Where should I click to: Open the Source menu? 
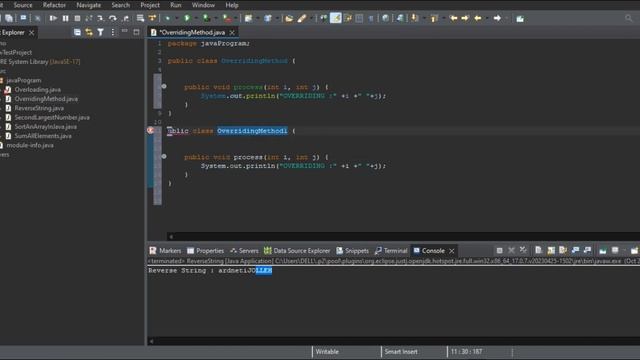click(23, 5)
